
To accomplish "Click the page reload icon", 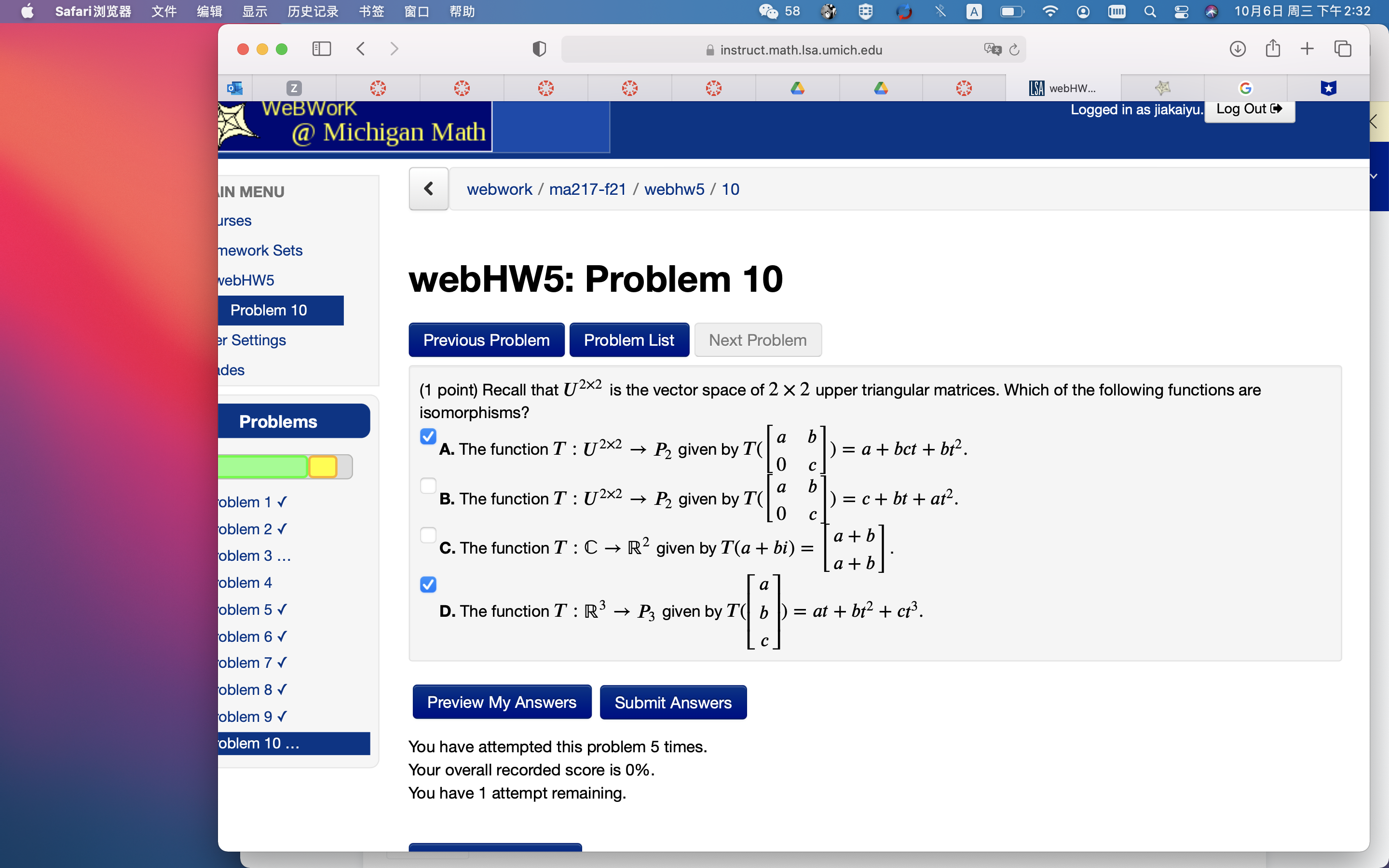I will click(1014, 50).
